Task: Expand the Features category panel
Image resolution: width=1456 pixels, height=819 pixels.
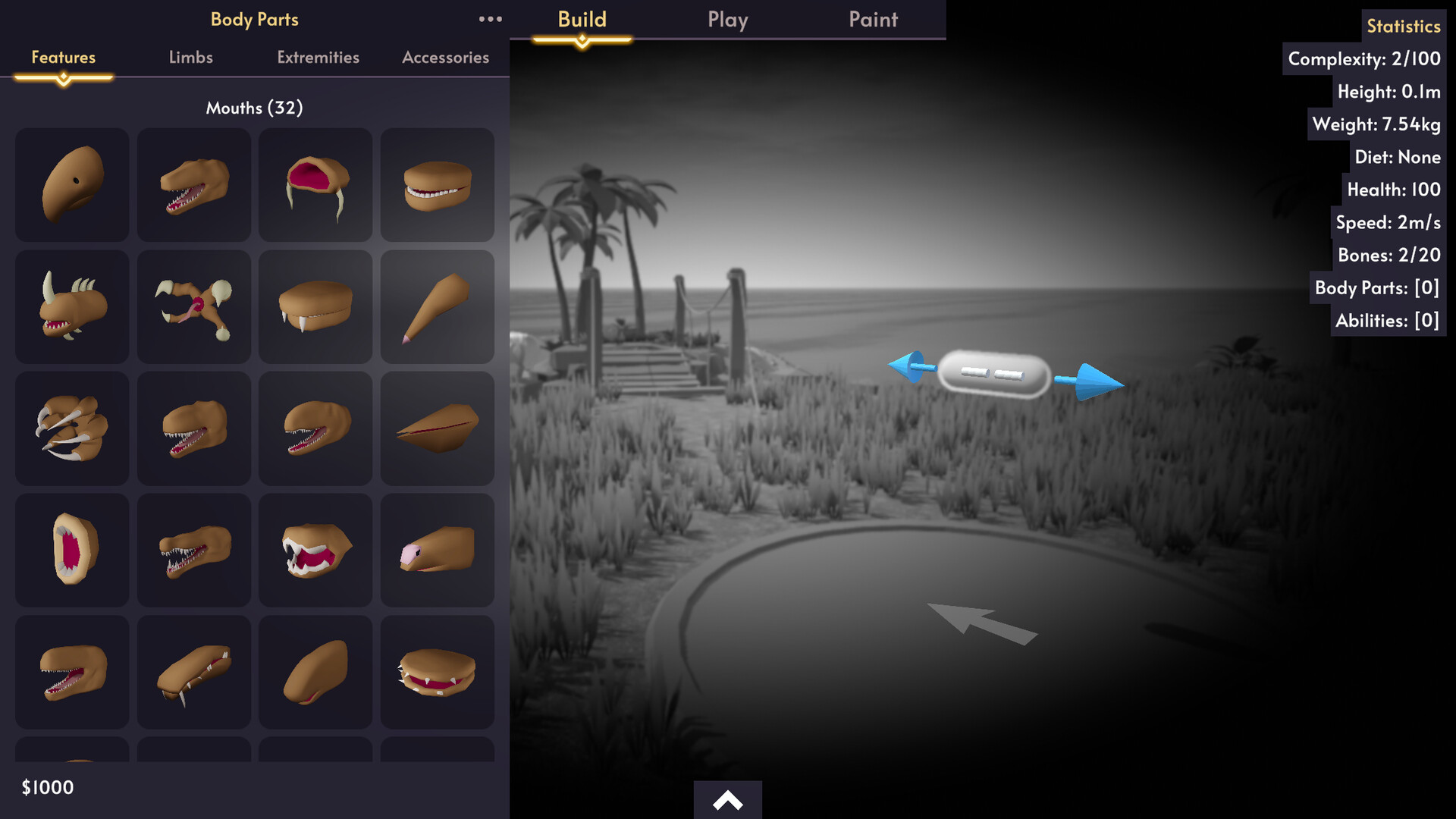Action: 63,56
